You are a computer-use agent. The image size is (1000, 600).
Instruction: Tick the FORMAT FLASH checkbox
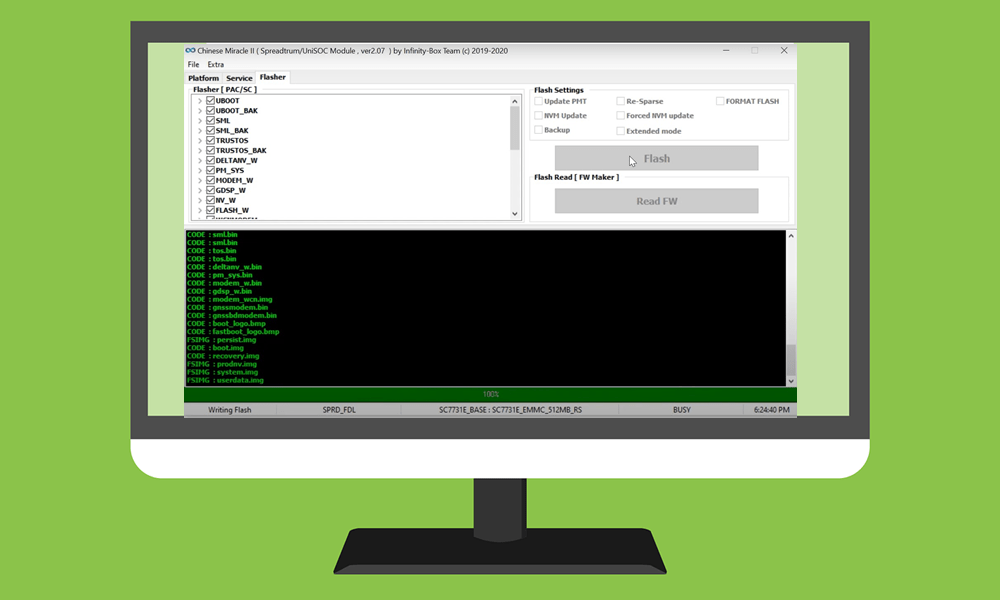(720, 101)
